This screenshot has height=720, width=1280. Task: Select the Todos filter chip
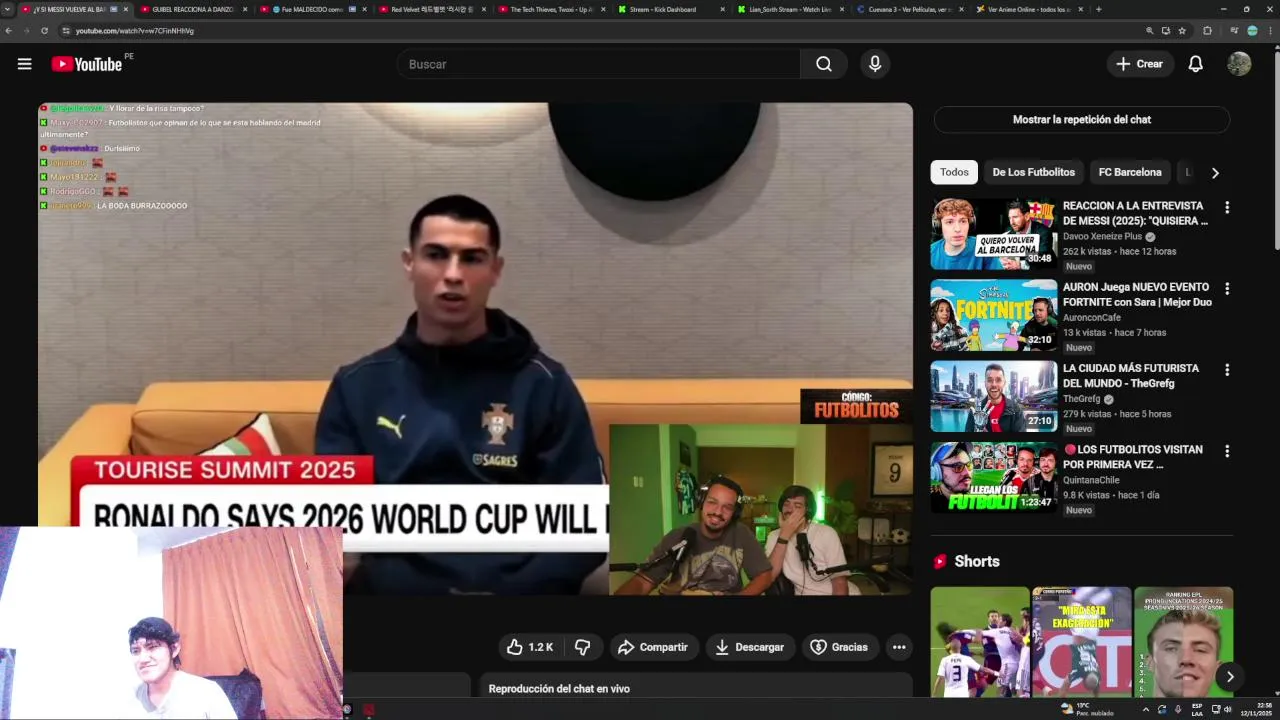tap(954, 172)
